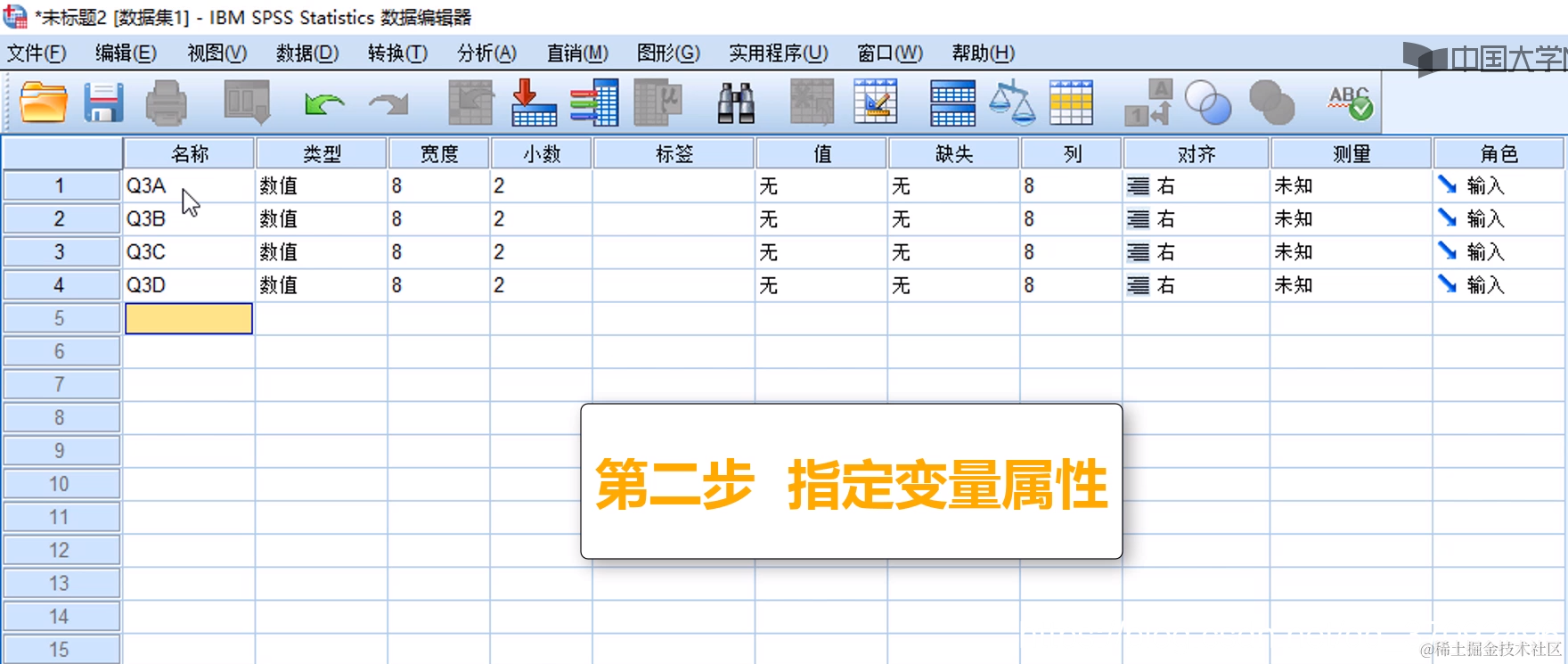Run Spell check with ABC icon
The image size is (1568, 664).
tap(1350, 102)
